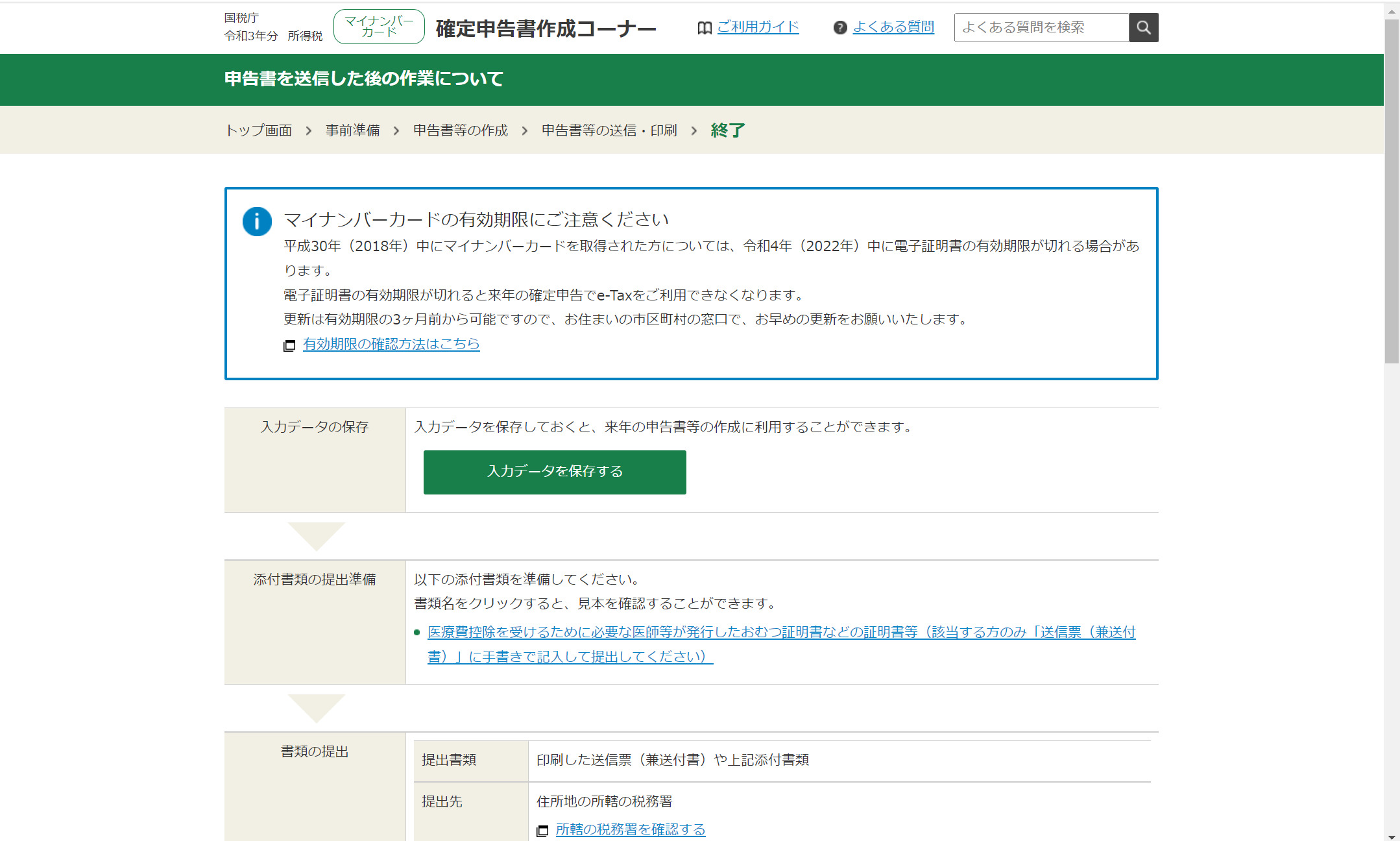The height and width of the screenshot is (841, 1400).
Task: Click the マイナンバーカード badge in header
Action: tap(379, 27)
